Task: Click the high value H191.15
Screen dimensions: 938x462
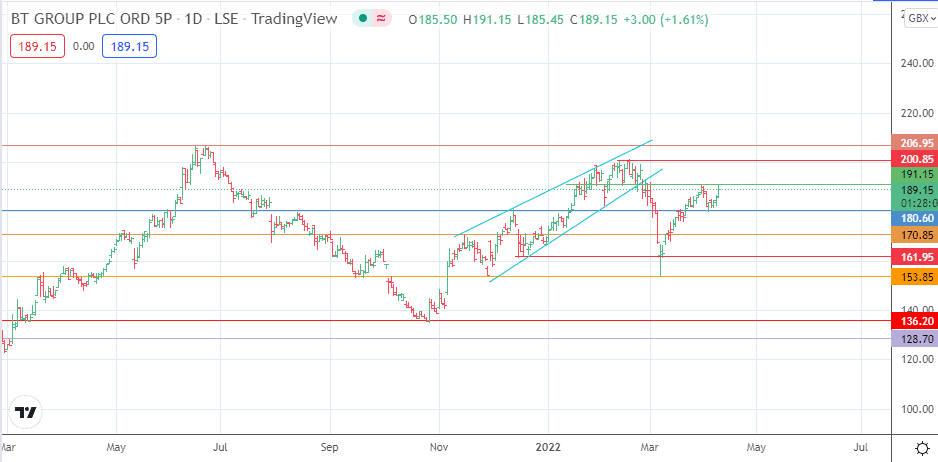Action: click(x=487, y=20)
